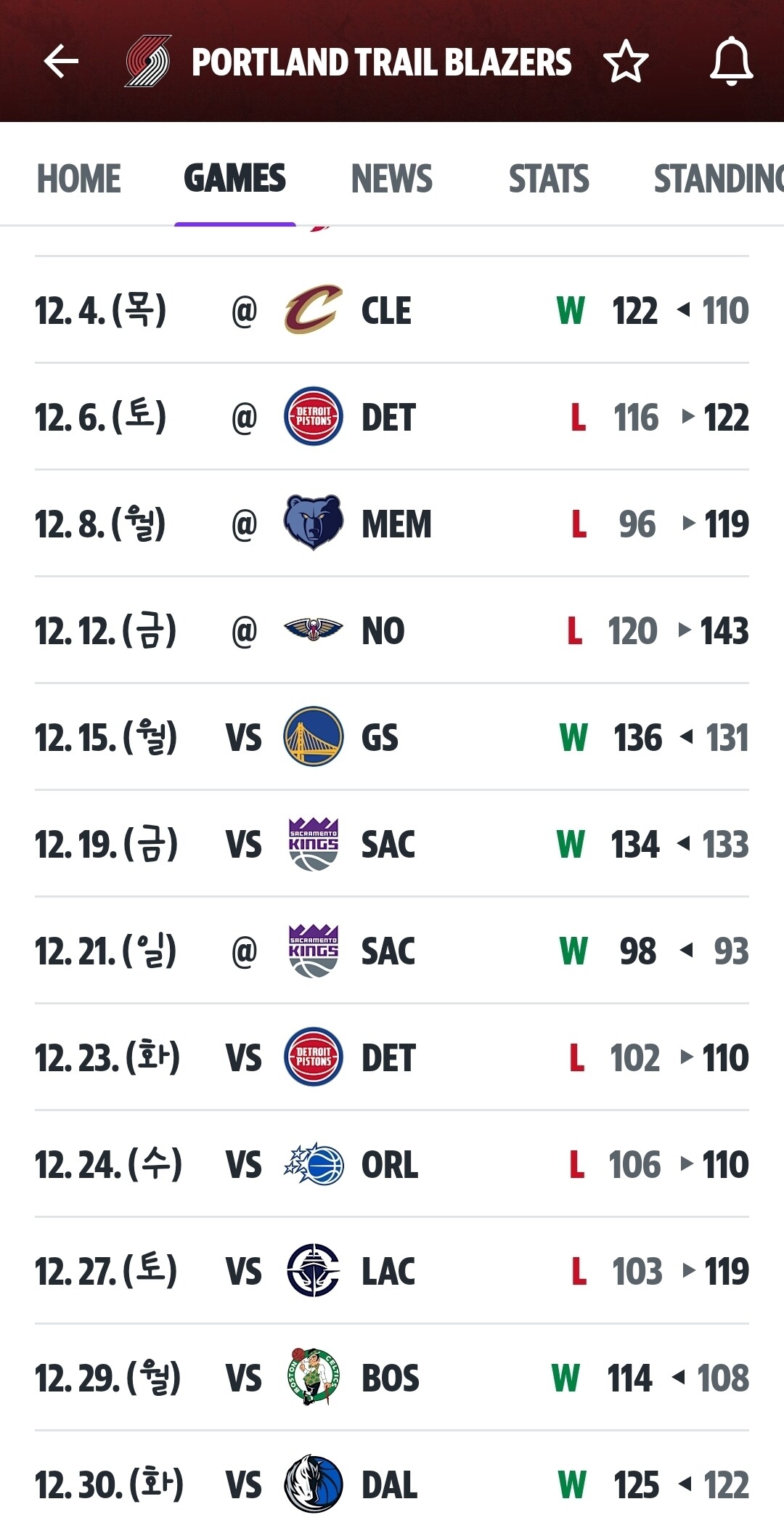Open the 12.19 SAC game result 134-133
Screen dimensions: 784x1536
[x=679, y=844]
